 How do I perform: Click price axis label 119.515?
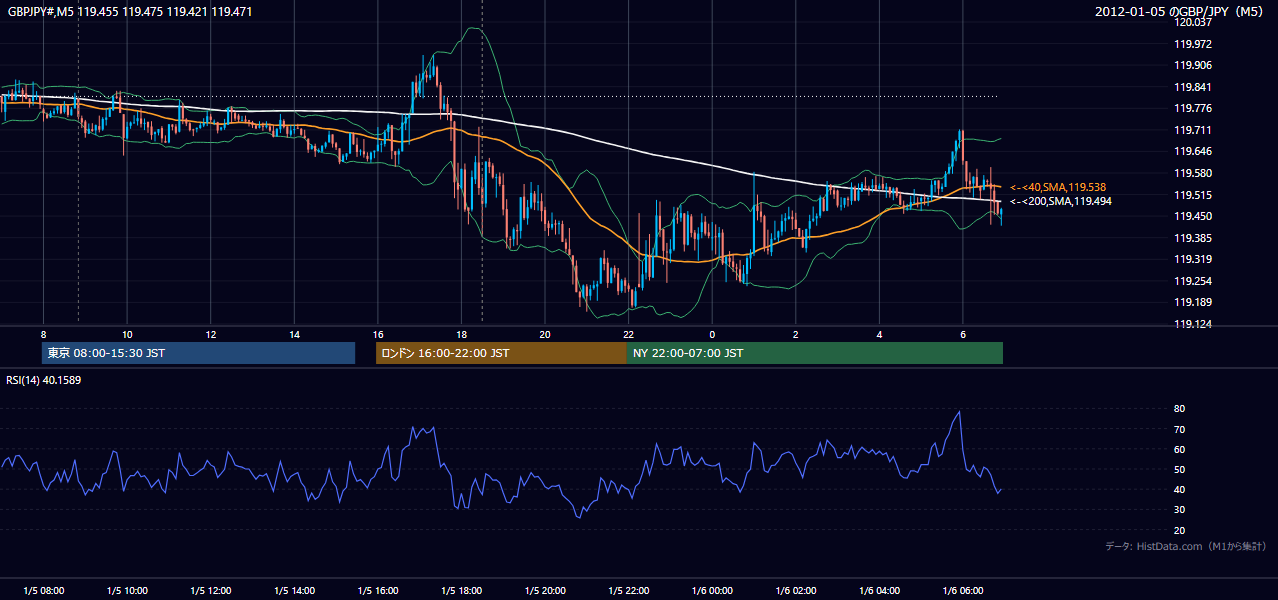point(1192,195)
